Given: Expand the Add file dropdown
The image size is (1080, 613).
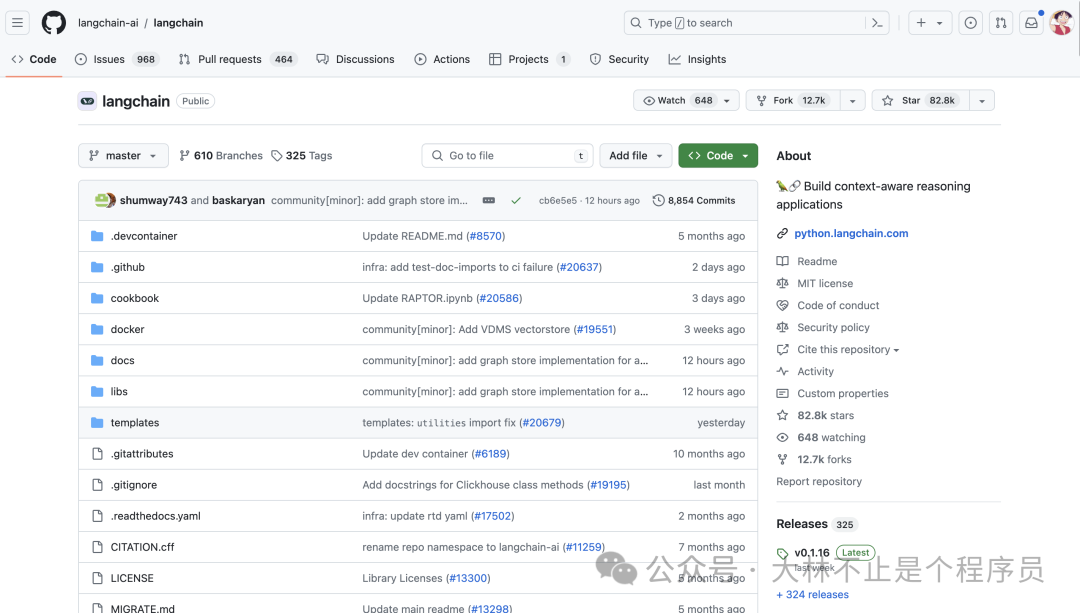Looking at the screenshot, I should click(x=635, y=156).
